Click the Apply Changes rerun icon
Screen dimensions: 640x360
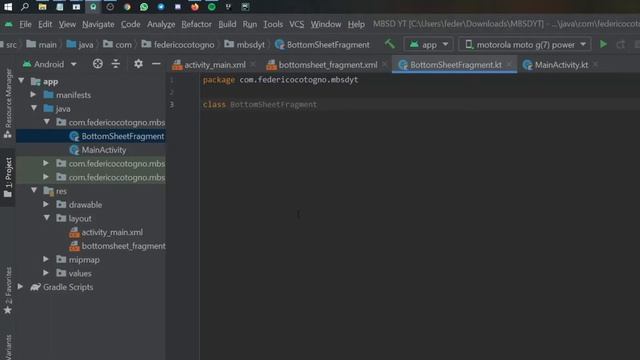tap(621, 44)
